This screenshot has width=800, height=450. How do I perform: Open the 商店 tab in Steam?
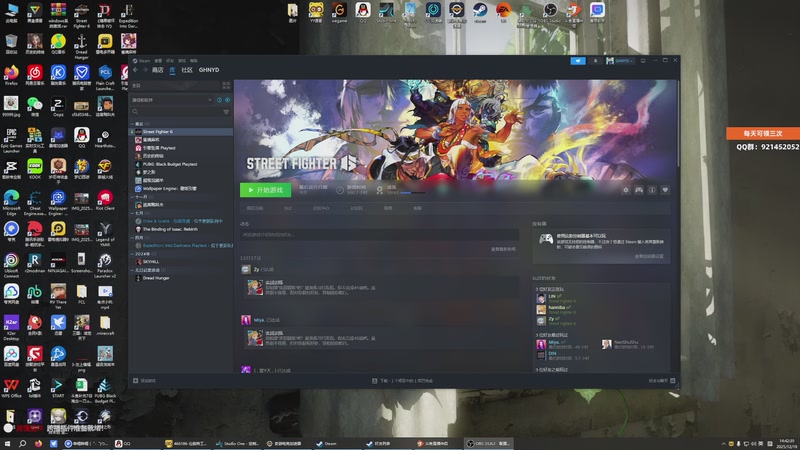[x=158, y=70]
